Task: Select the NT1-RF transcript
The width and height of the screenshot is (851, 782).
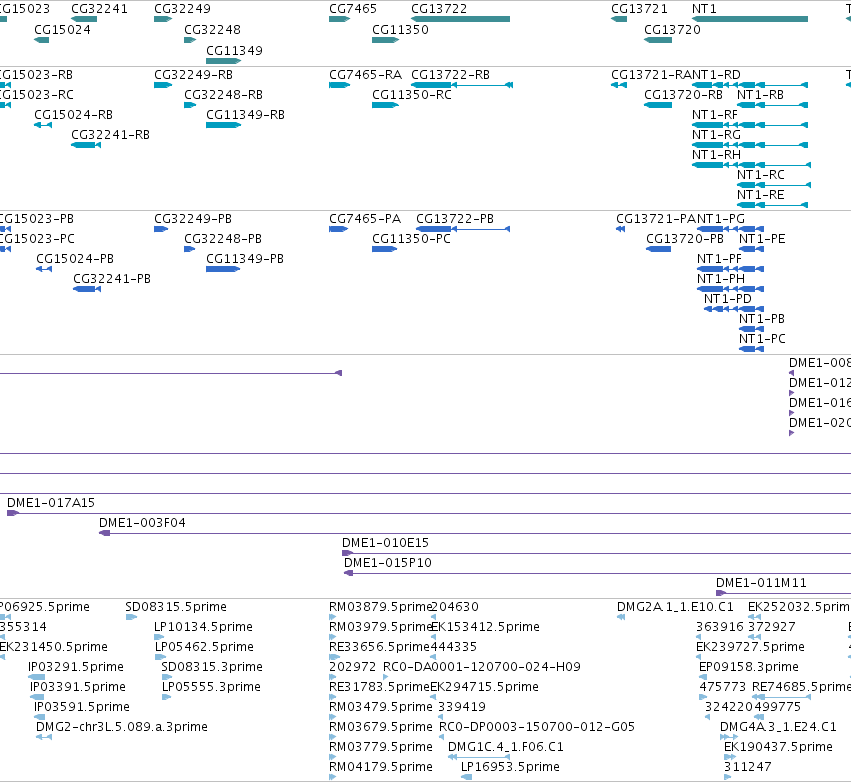Action: tap(750, 125)
